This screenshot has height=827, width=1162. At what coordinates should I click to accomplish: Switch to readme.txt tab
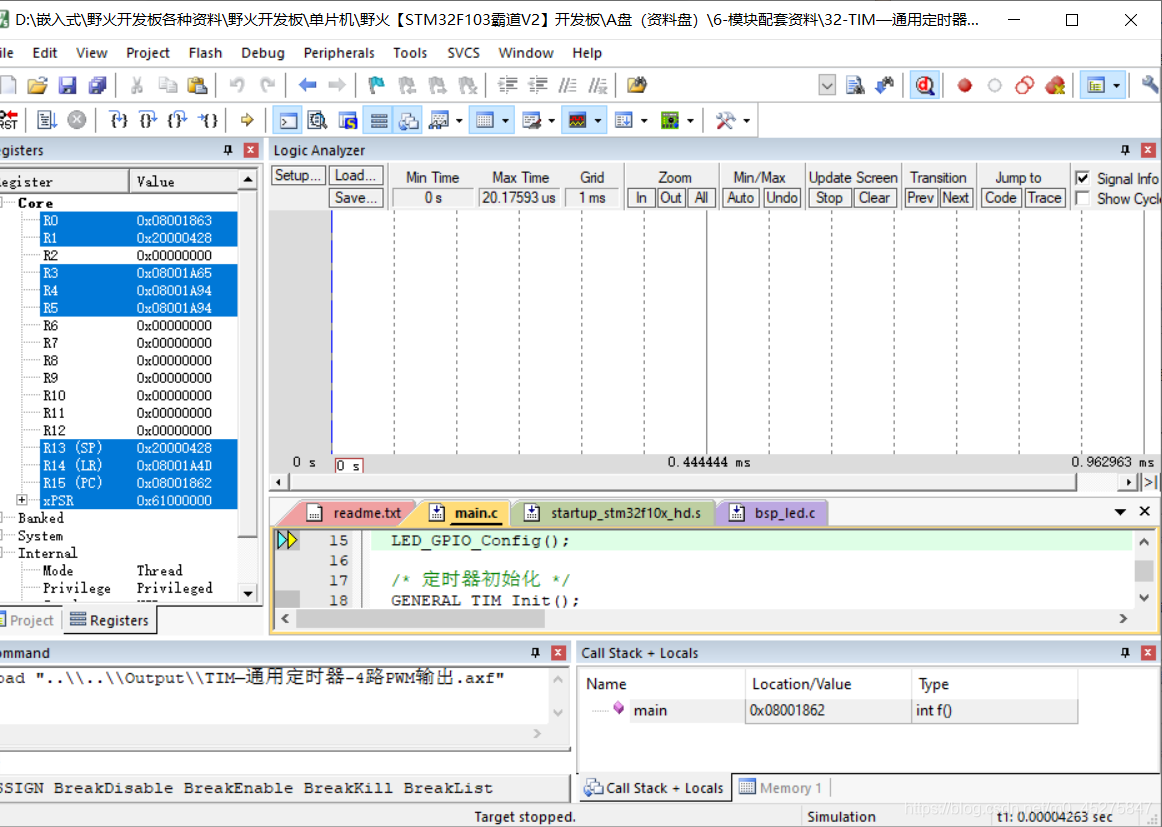tap(356, 513)
